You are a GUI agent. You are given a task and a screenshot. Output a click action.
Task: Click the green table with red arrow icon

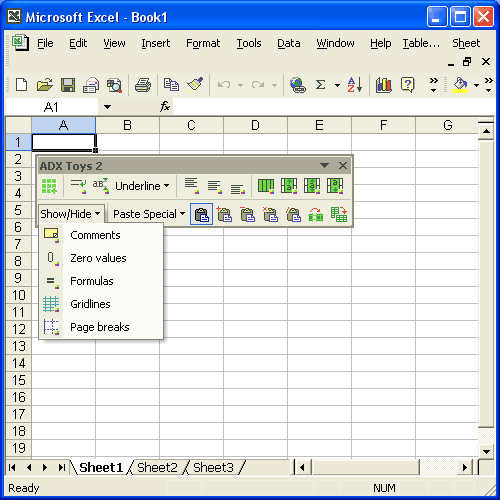[x=339, y=214]
